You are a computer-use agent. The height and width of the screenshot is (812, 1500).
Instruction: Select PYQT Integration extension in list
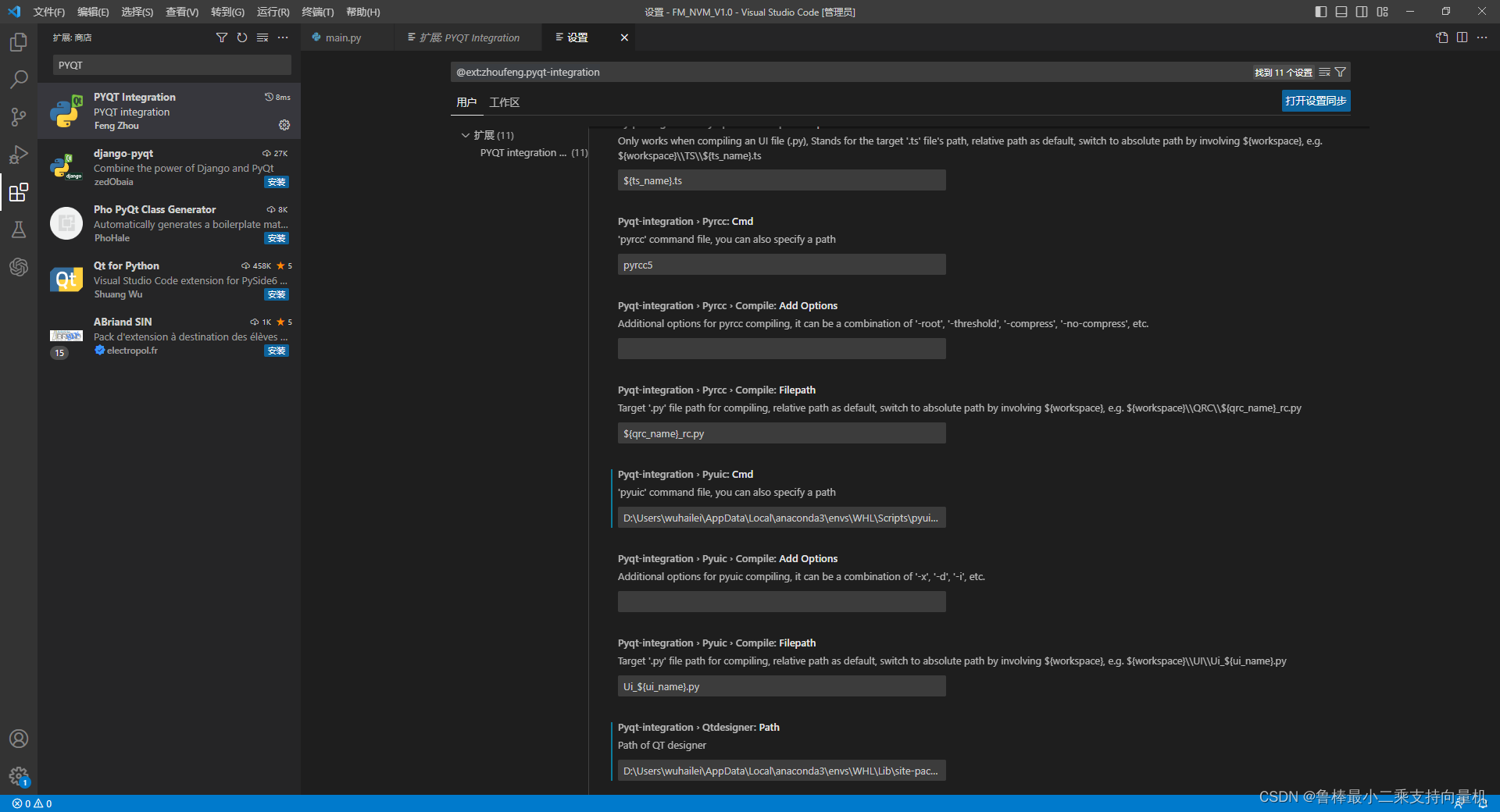coord(170,111)
